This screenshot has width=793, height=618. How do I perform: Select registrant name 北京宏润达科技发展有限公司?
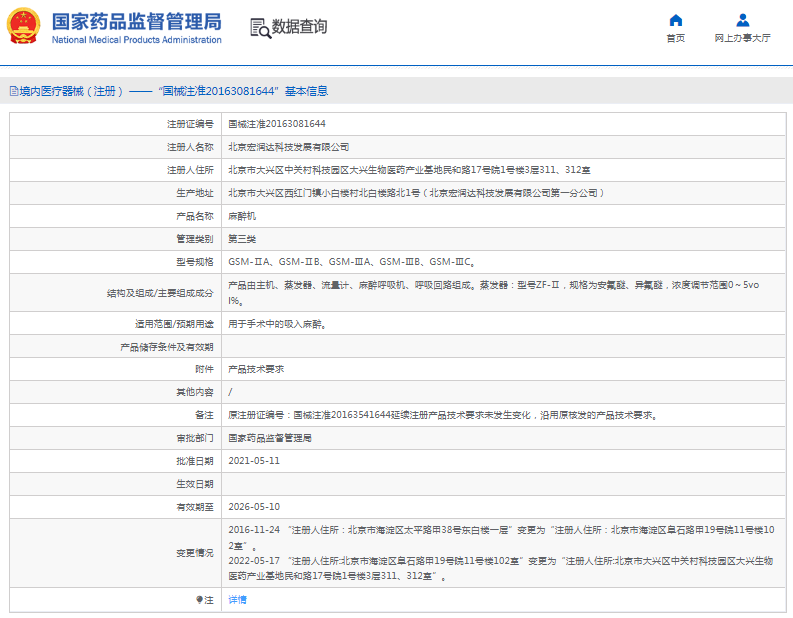pos(289,147)
